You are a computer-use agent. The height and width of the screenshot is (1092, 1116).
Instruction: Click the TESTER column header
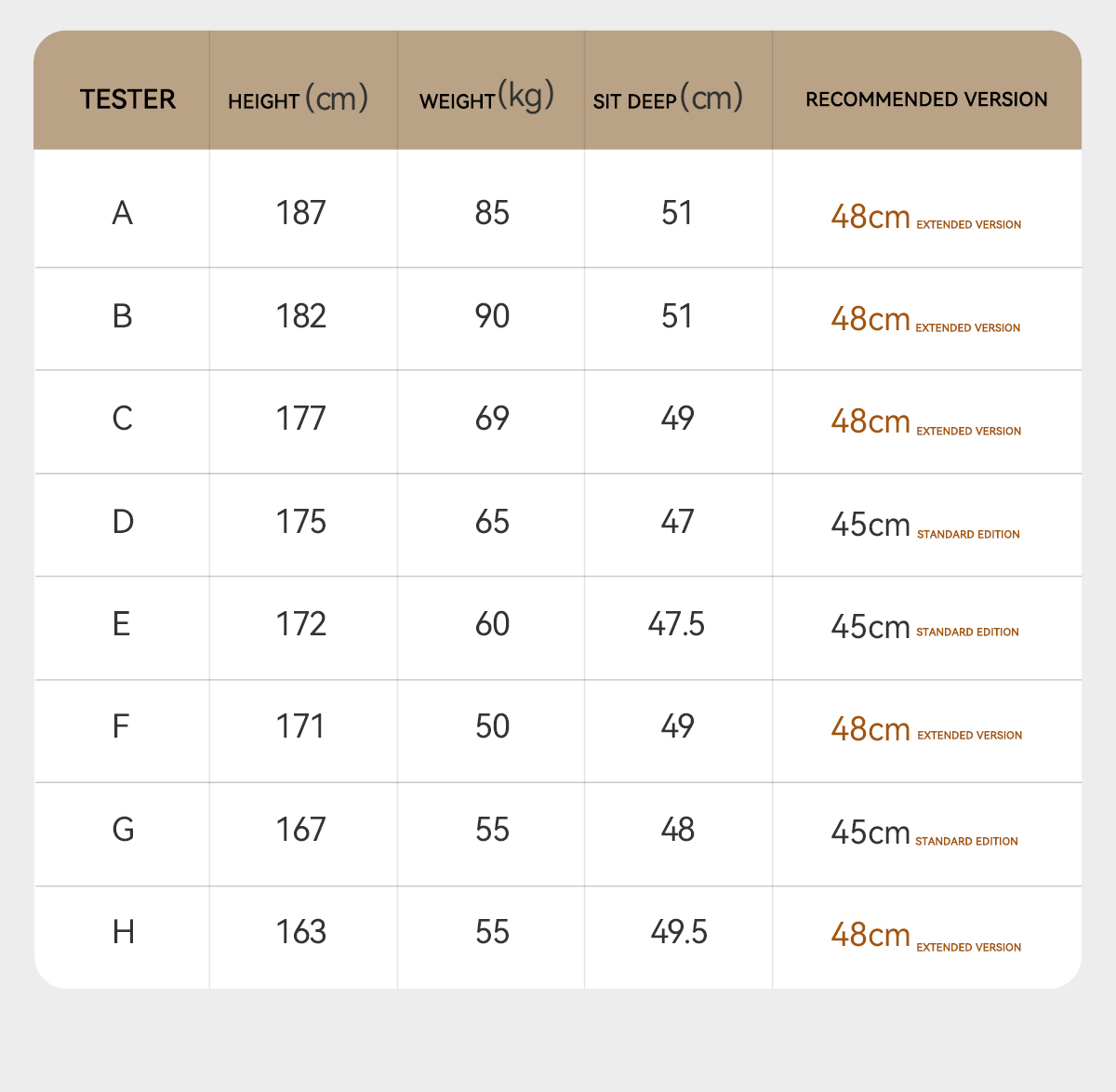(127, 100)
